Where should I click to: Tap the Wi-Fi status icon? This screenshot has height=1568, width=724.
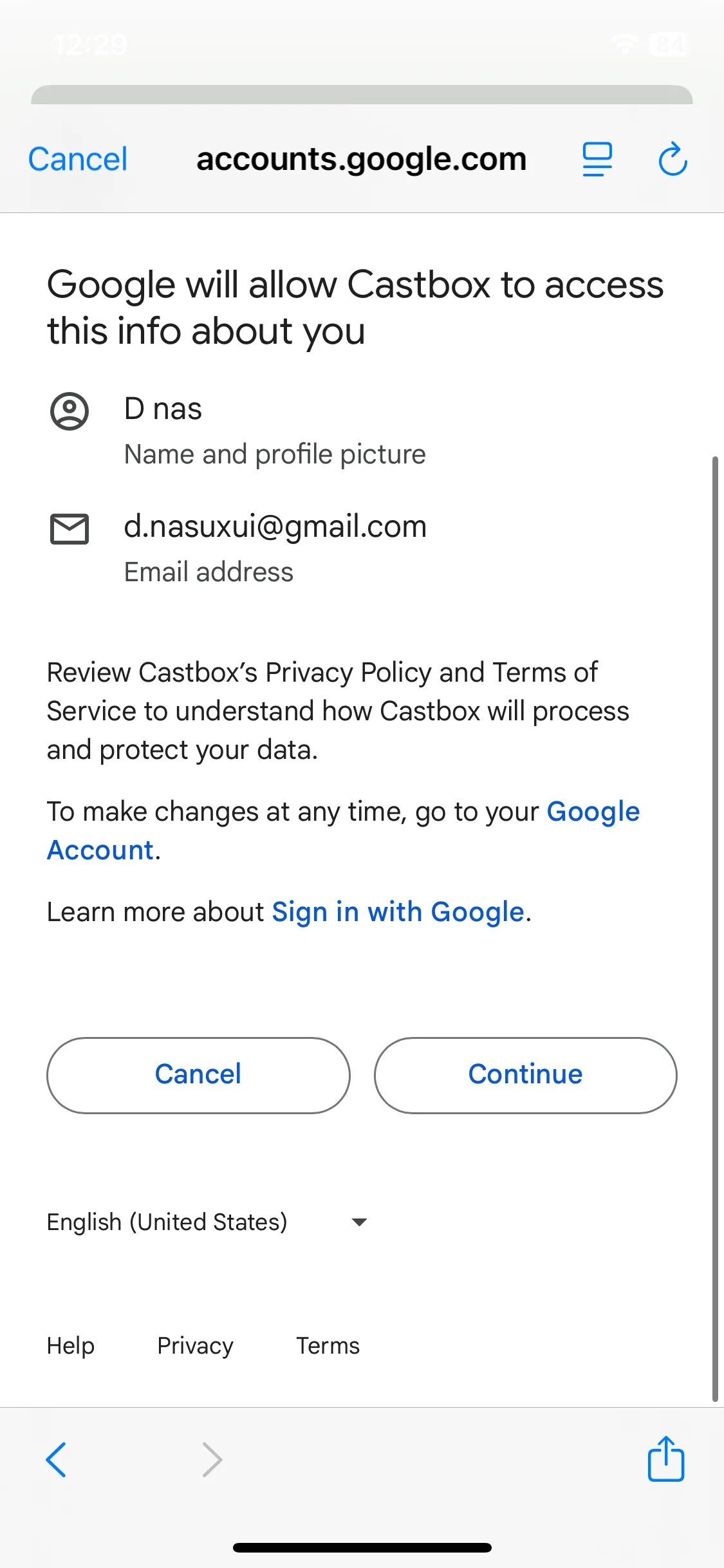(x=624, y=44)
